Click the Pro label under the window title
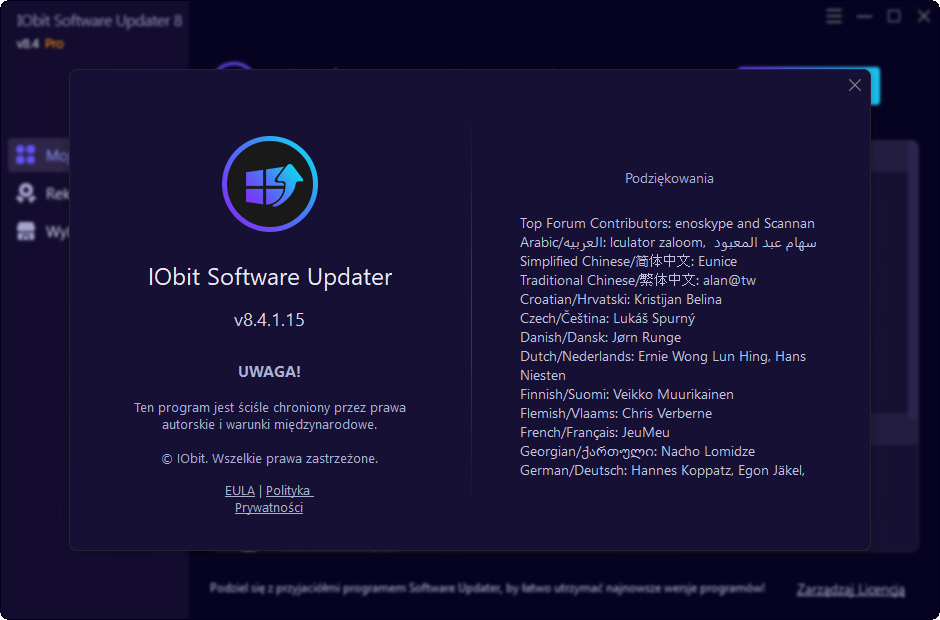 (54, 44)
